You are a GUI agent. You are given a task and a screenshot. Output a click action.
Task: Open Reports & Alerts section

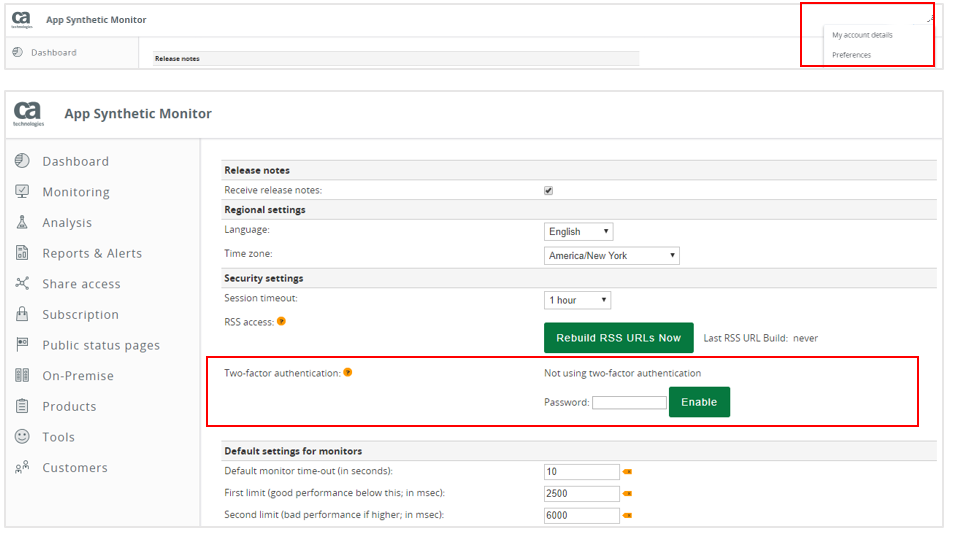click(x=92, y=253)
